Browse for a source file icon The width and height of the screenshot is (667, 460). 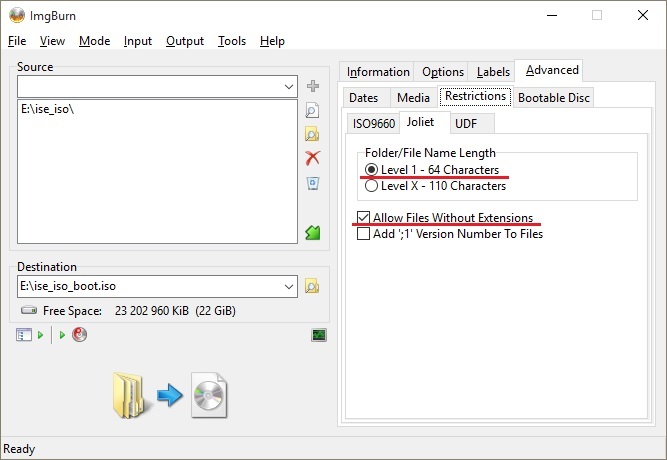(x=312, y=111)
